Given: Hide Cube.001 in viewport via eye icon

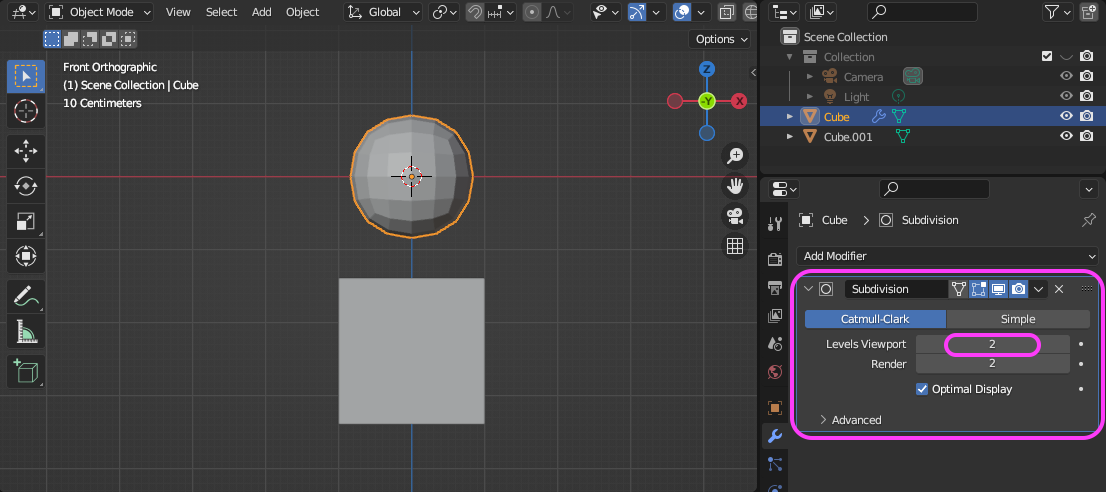Looking at the screenshot, I should (1066, 137).
